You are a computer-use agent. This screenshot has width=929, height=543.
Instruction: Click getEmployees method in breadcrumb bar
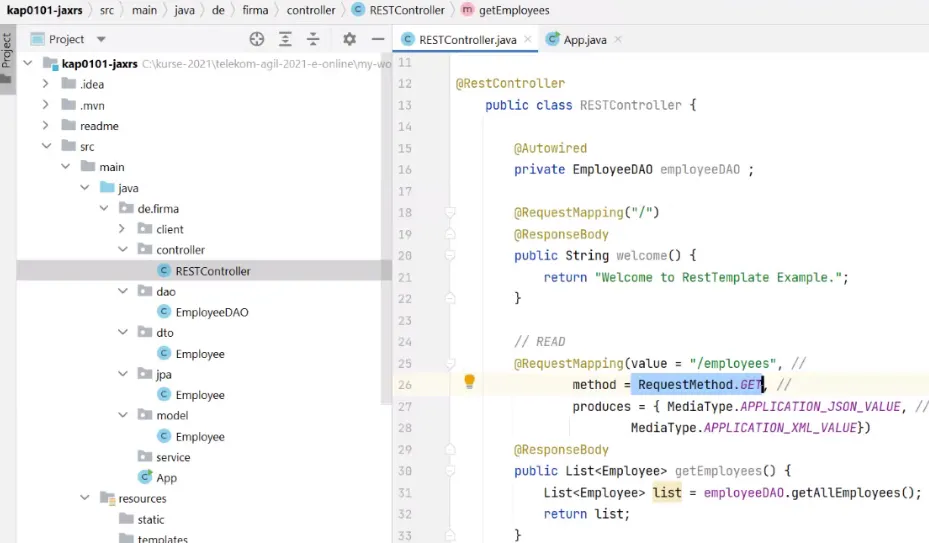click(x=505, y=10)
